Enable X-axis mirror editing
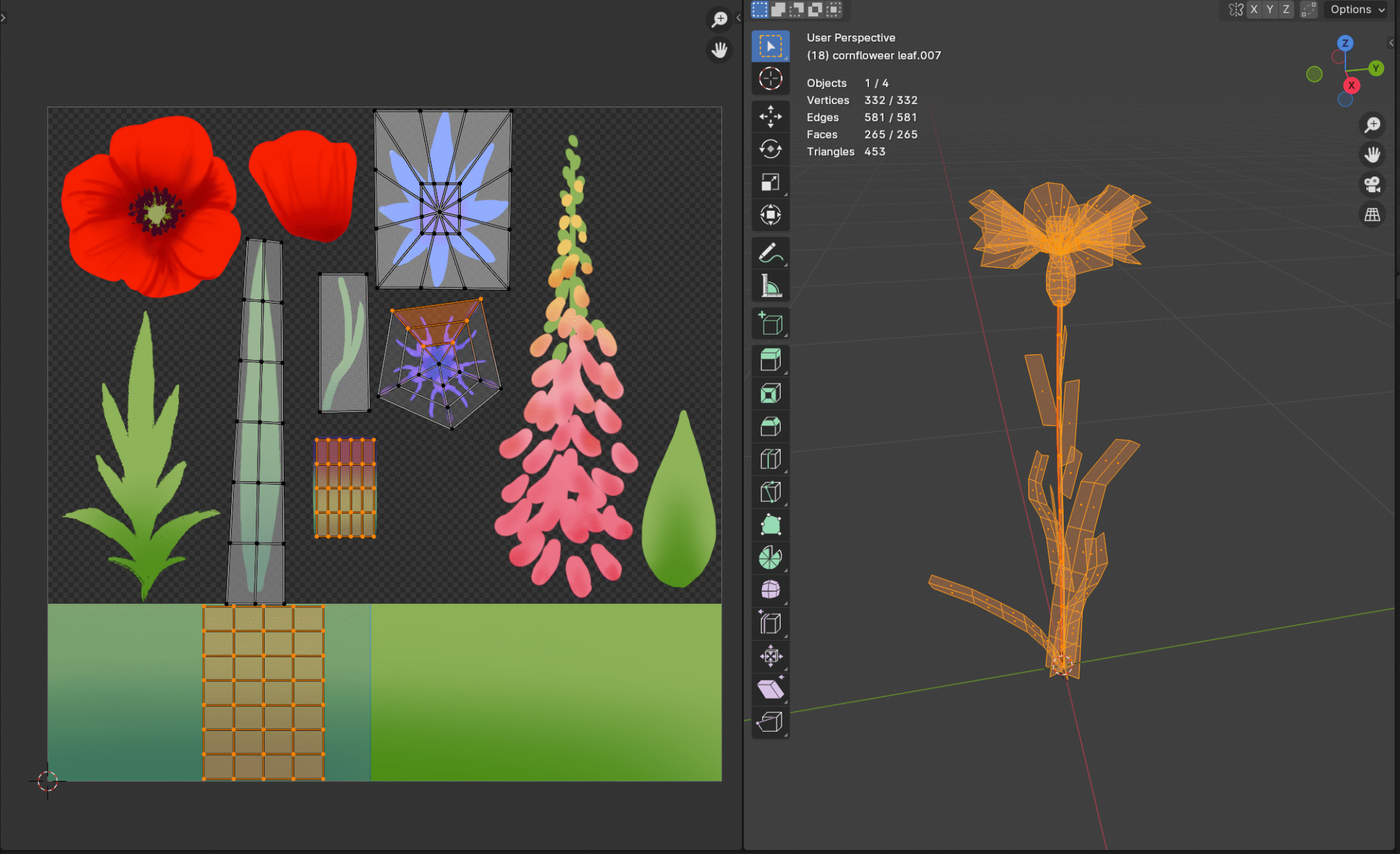The width and height of the screenshot is (1400, 854). point(1254,10)
